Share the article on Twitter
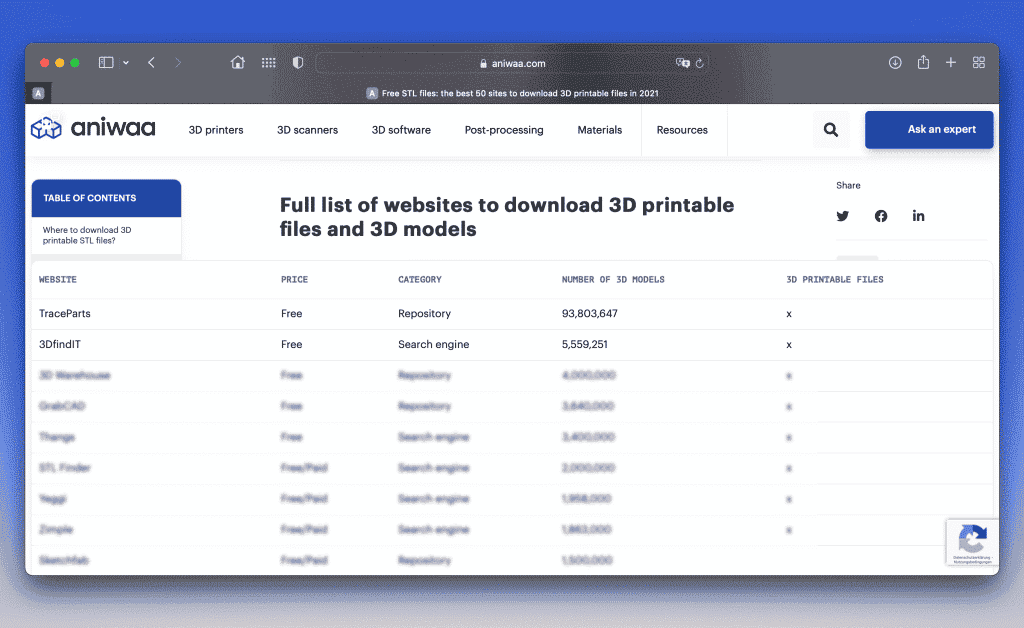 click(x=843, y=216)
